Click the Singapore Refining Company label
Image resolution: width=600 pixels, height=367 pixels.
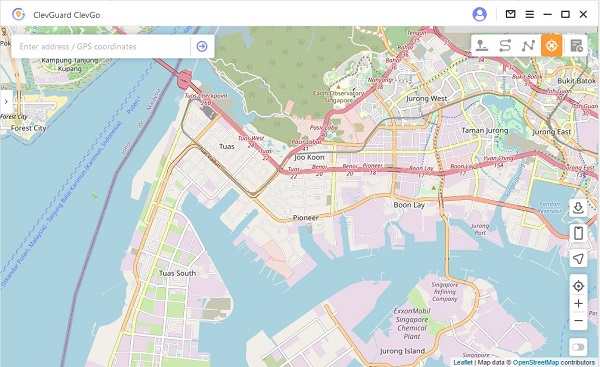click(445, 292)
